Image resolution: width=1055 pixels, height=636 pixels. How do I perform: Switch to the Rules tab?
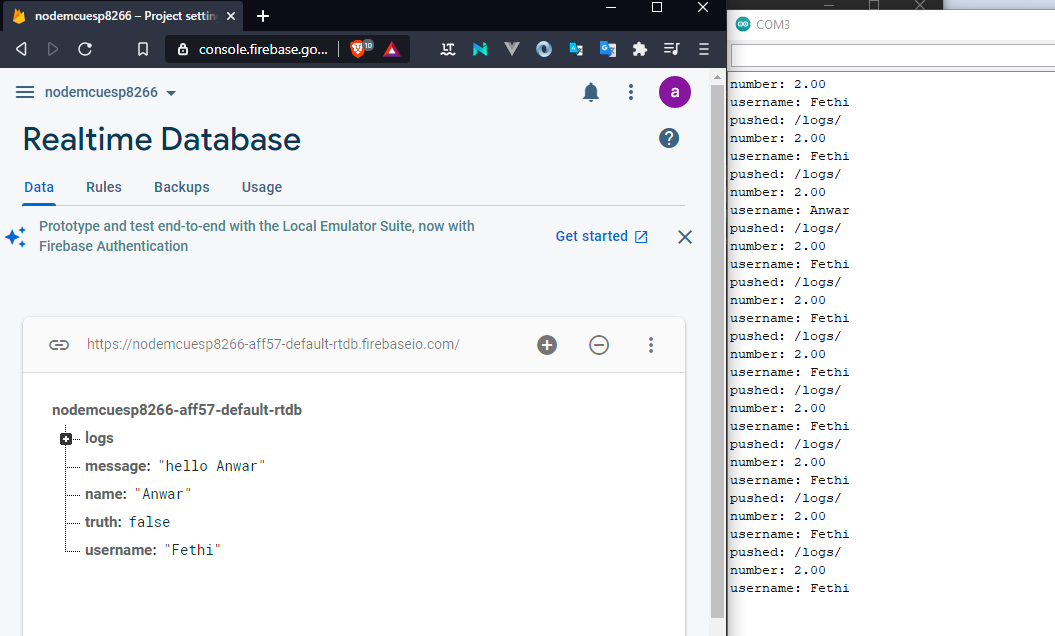point(104,187)
